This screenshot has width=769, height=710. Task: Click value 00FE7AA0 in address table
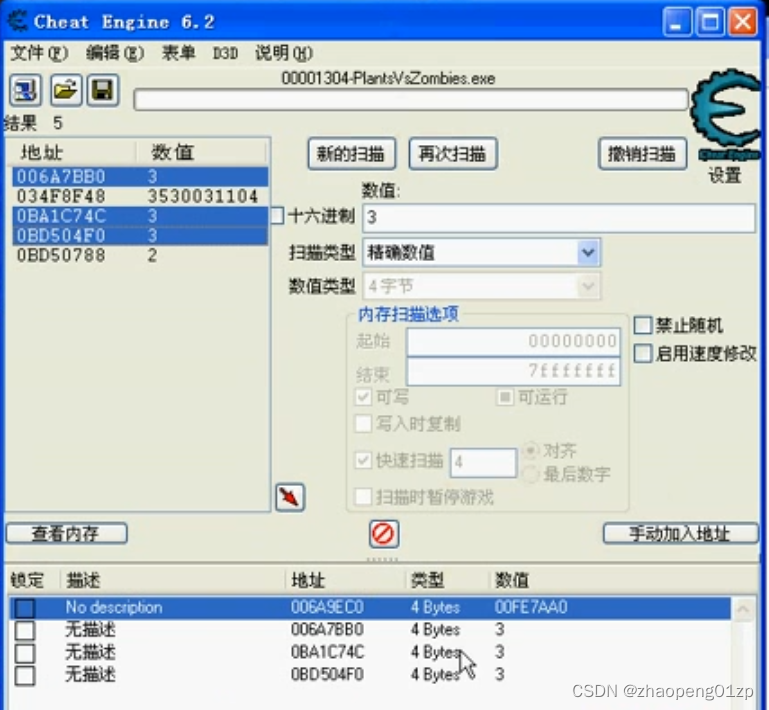coord(531,608)
